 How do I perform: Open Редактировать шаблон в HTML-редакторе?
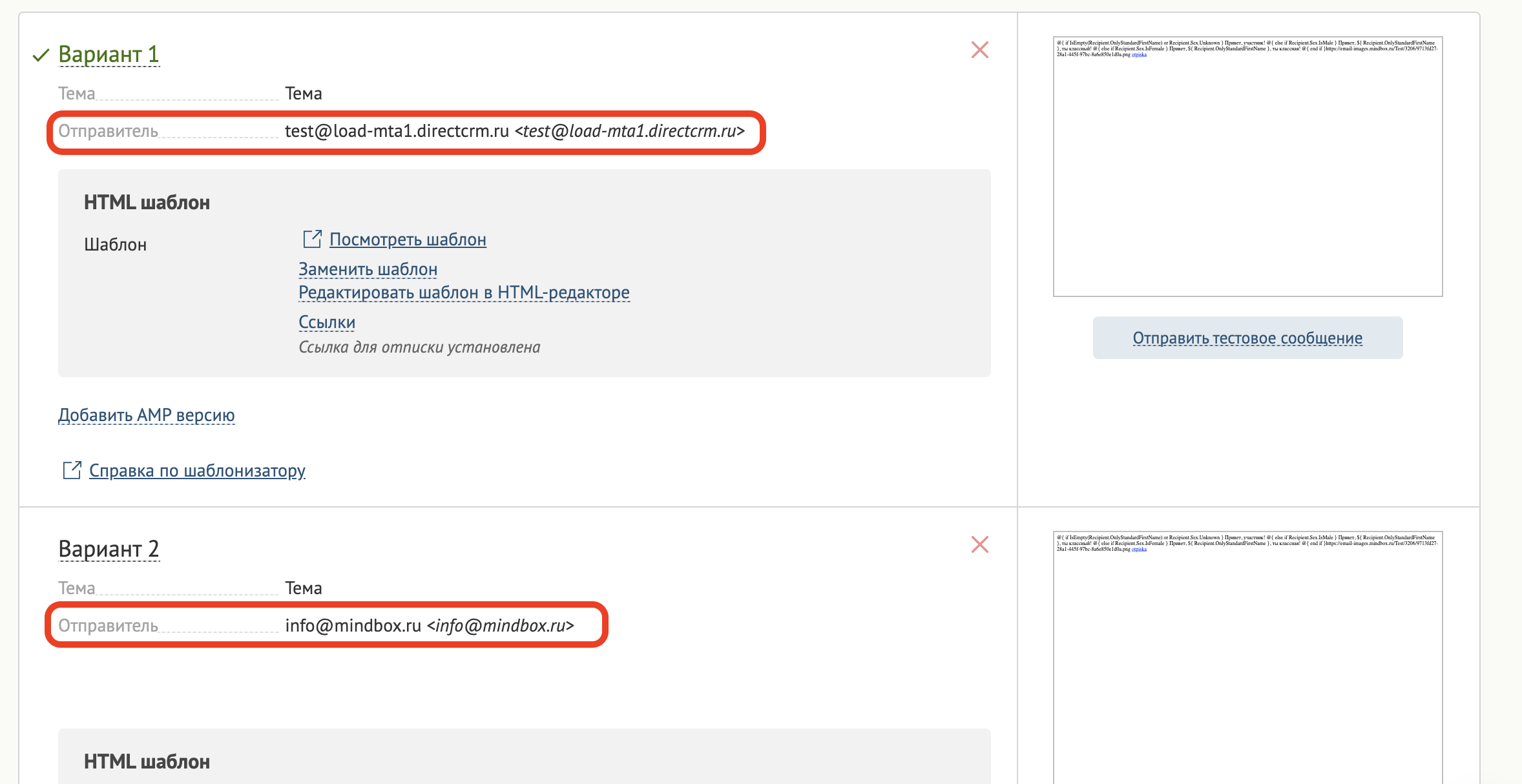coord(464,293)
